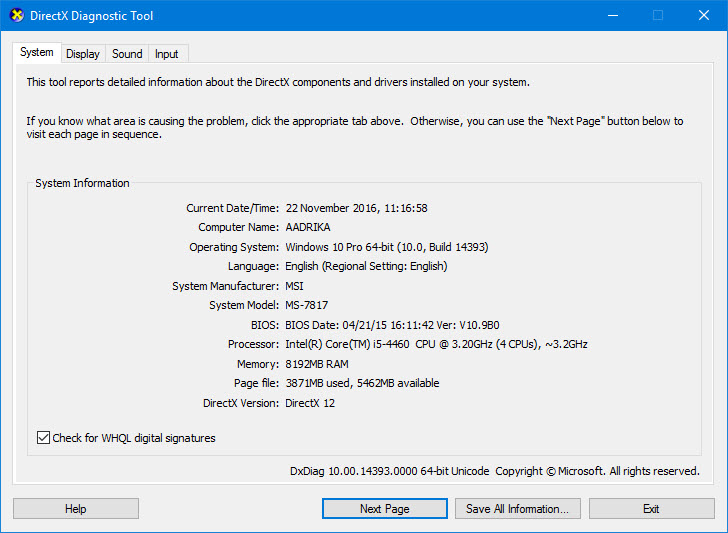The height and width of the screenshot is (533, 728).
Task: Click the Intel Core i5-4460 processor value
Action: coord(436,344)
